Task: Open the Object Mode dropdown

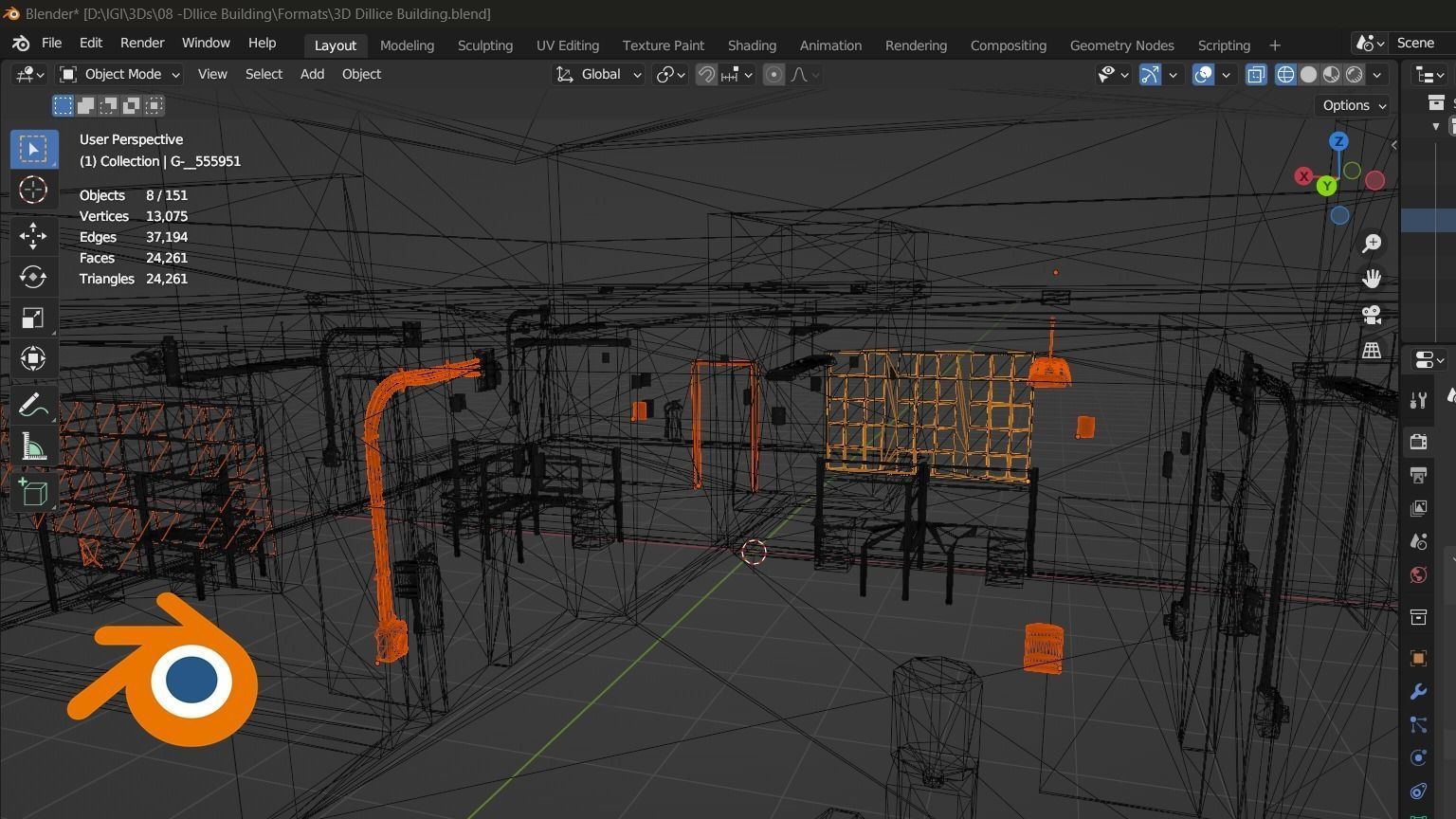Action: tap(119, 74)
